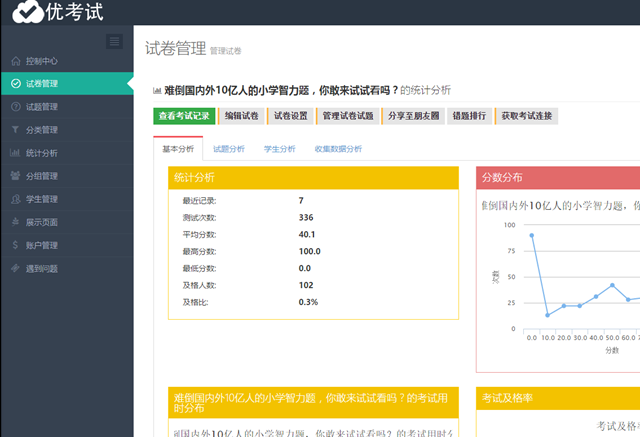Click the bar chart icon beside 统计分析
This screenshot has width=640, height=437.
coord(15,153)
